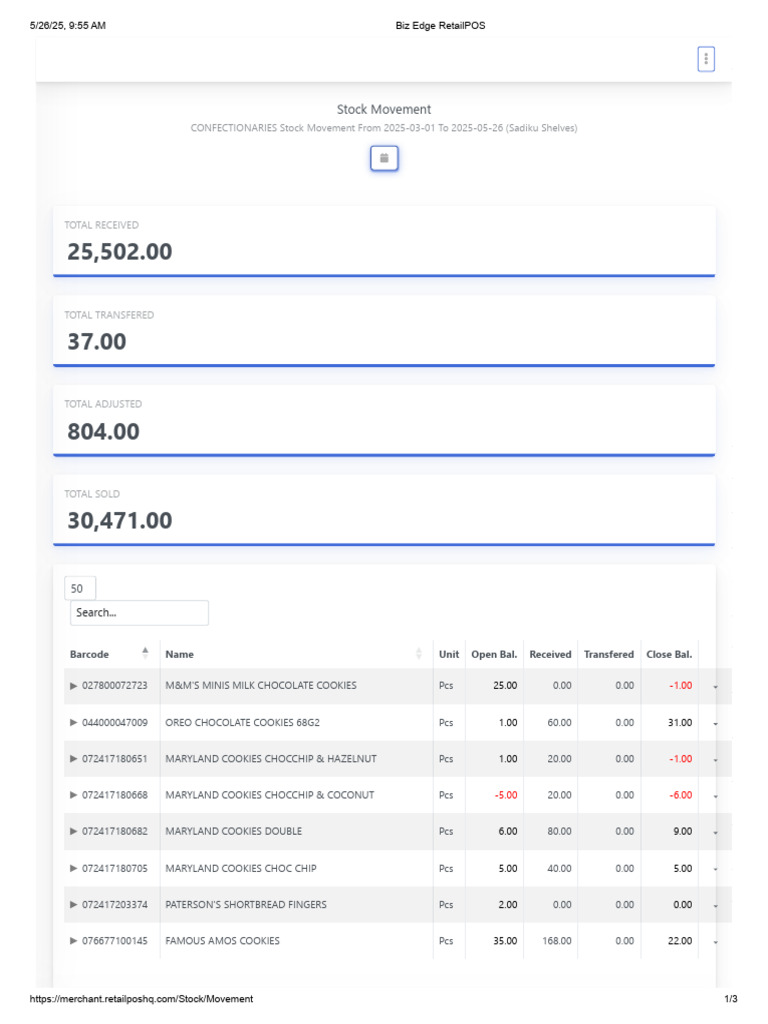Click received value 168.00 for Famous Amos
This screenshot has width=768, height=1024.
557,941
